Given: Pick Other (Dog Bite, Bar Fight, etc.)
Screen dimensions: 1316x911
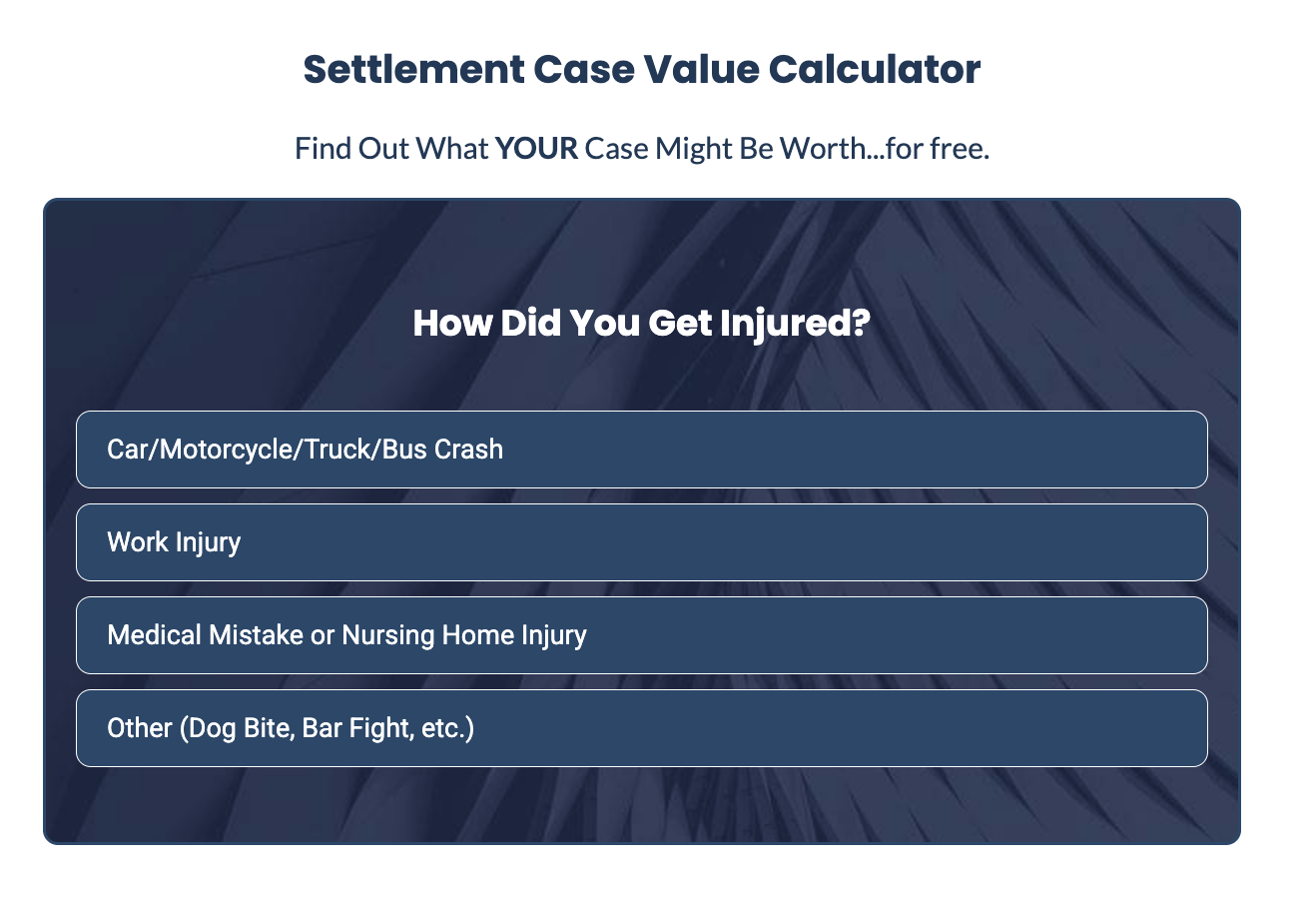Looking at the screenshot, I should point(641,728).
